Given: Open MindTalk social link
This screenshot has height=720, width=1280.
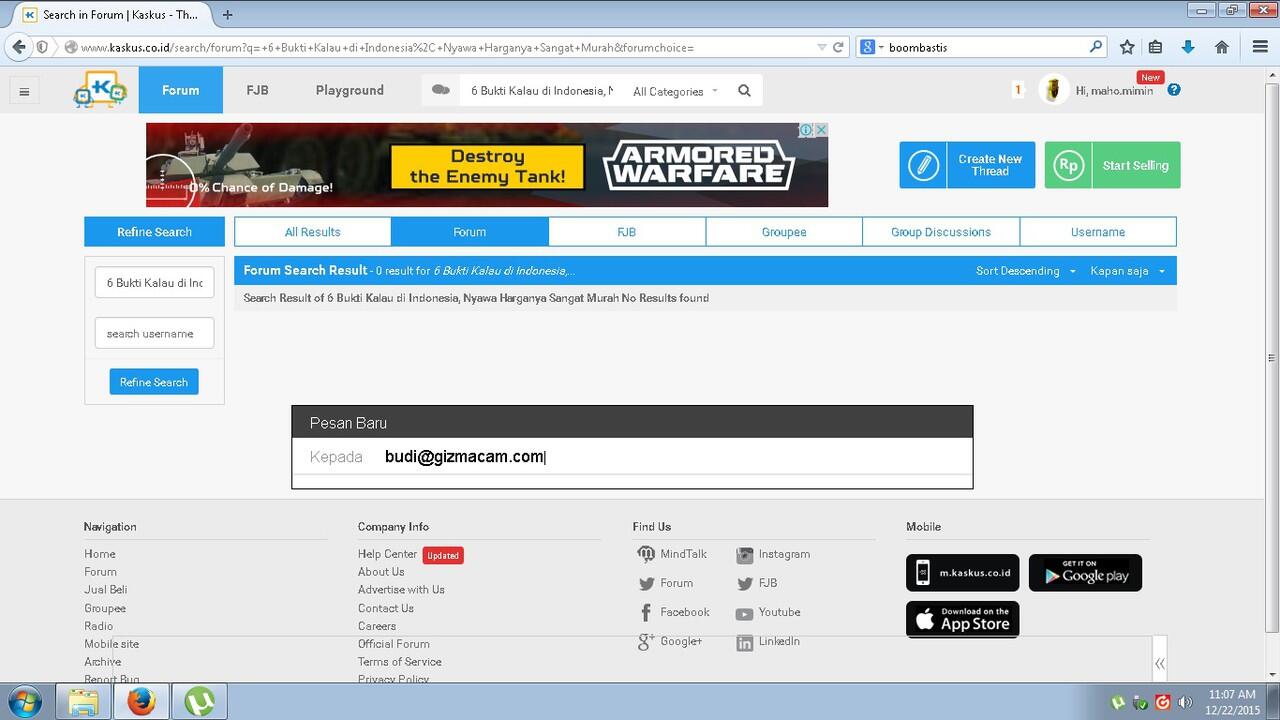Looking at the screenshot, I should (x=672, y=554).
